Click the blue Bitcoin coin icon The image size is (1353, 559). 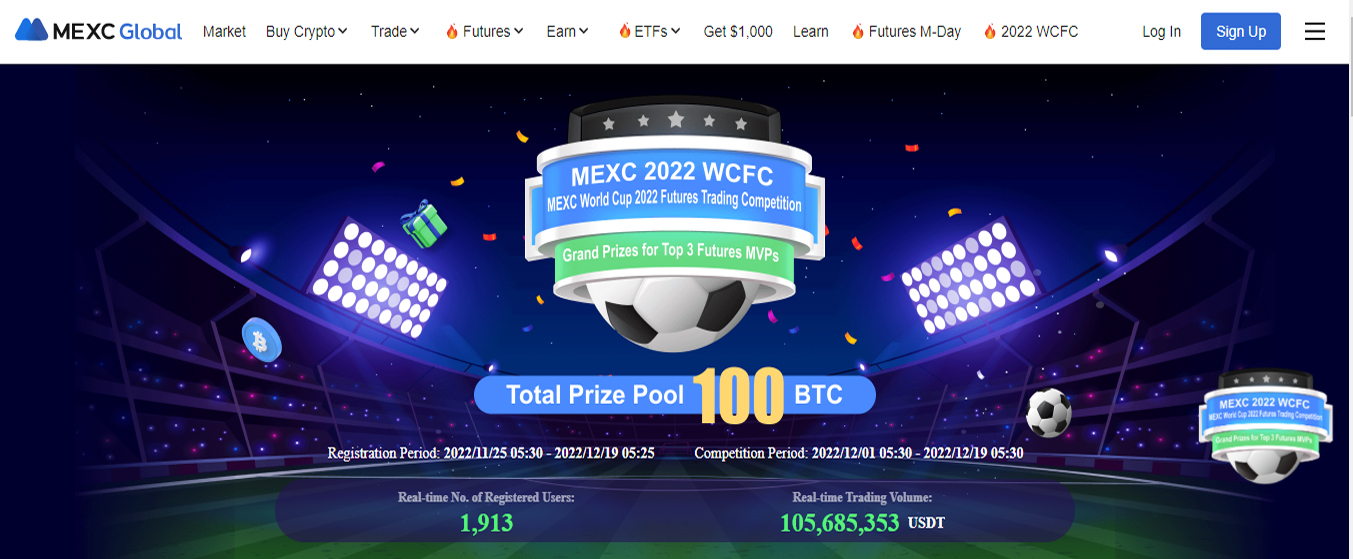[x=261, y=340]
